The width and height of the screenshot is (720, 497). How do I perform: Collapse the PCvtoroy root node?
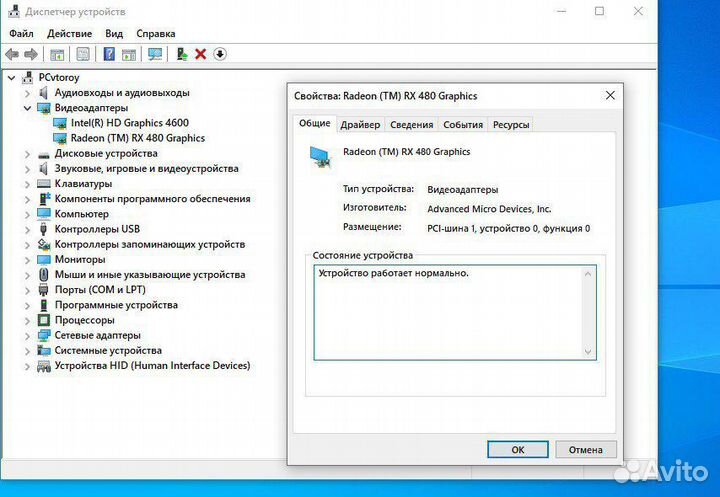point(11,78)
